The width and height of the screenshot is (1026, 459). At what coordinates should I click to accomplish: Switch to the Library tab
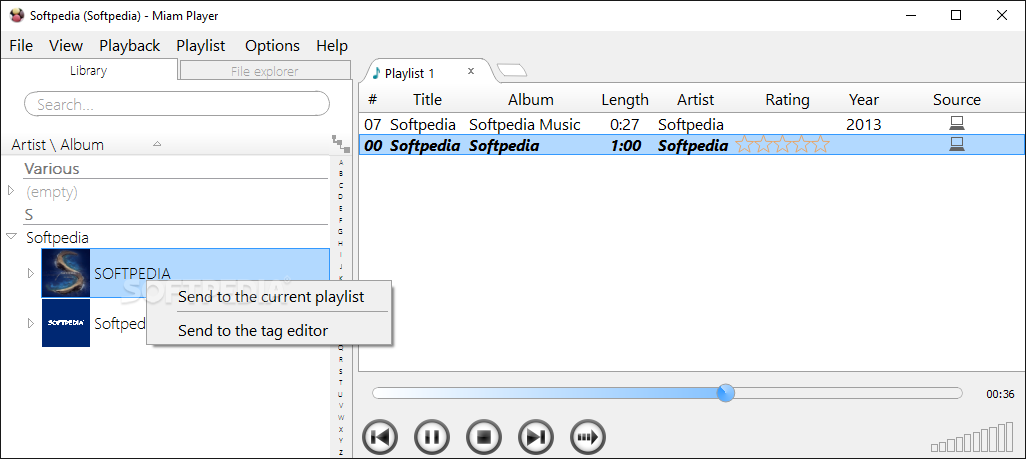[x=88, y=71]
